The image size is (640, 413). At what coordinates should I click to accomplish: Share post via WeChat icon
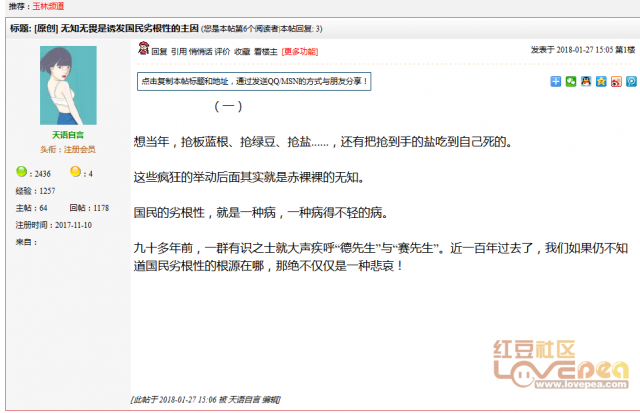(571, 81)
